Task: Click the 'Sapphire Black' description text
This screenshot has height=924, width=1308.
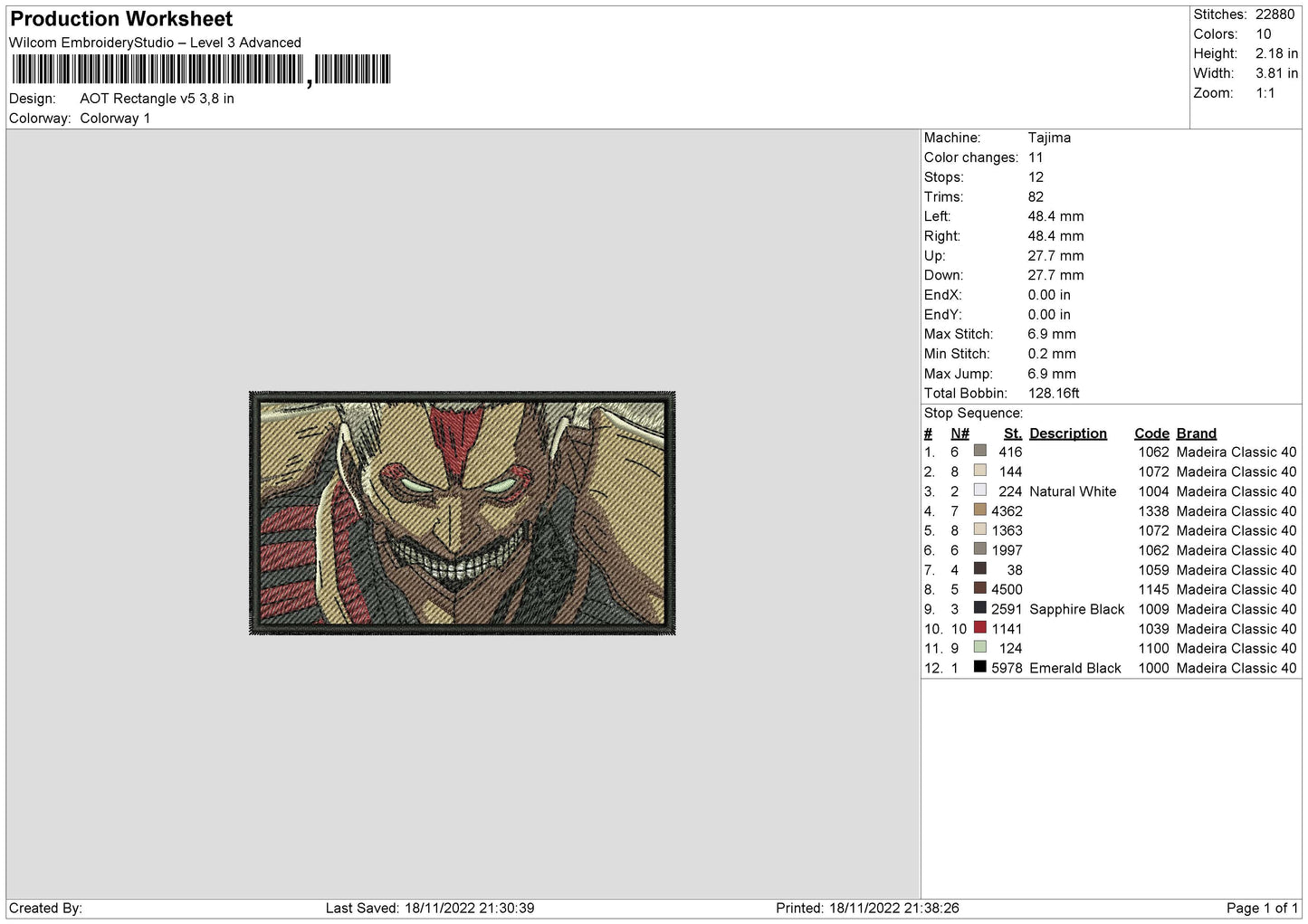Action: 1076,609
